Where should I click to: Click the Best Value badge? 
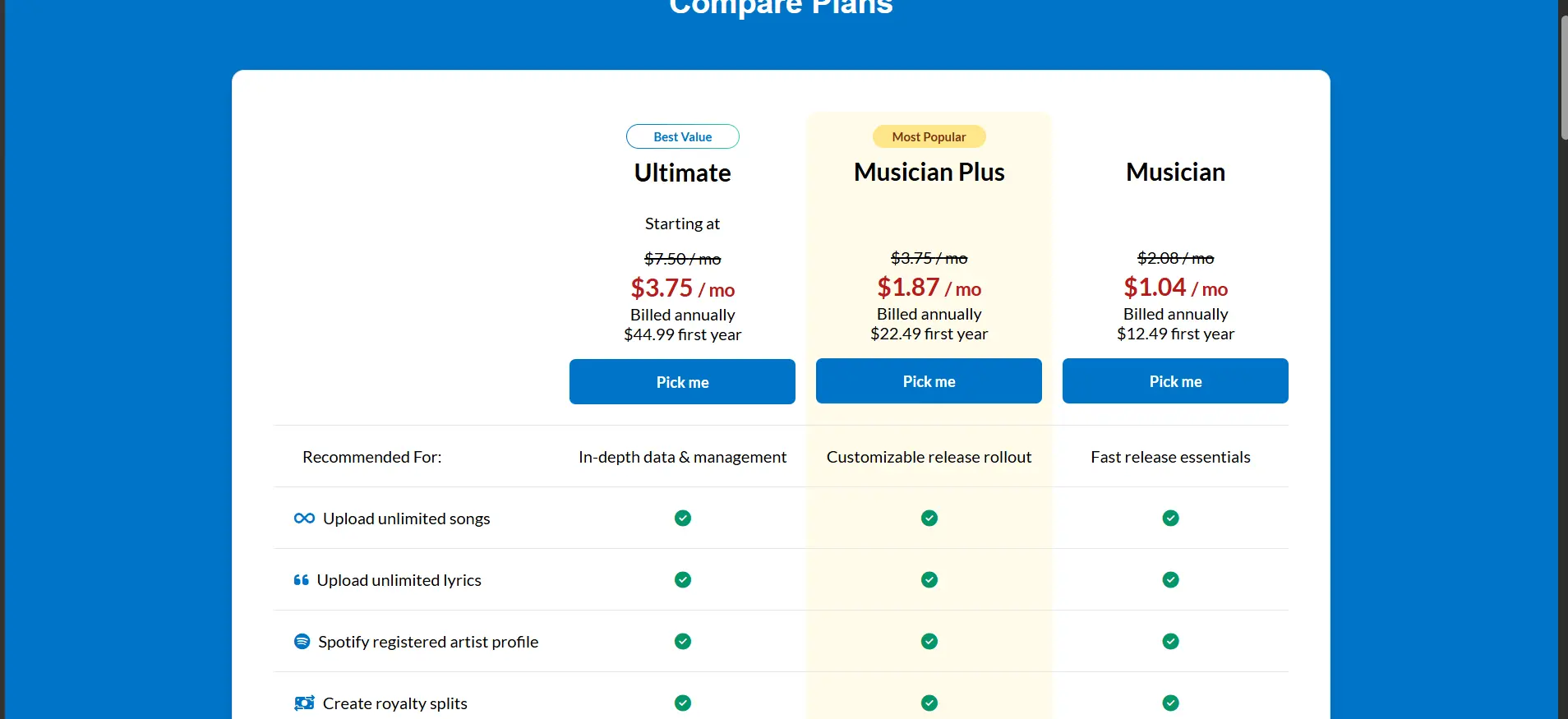click(682, 136)
